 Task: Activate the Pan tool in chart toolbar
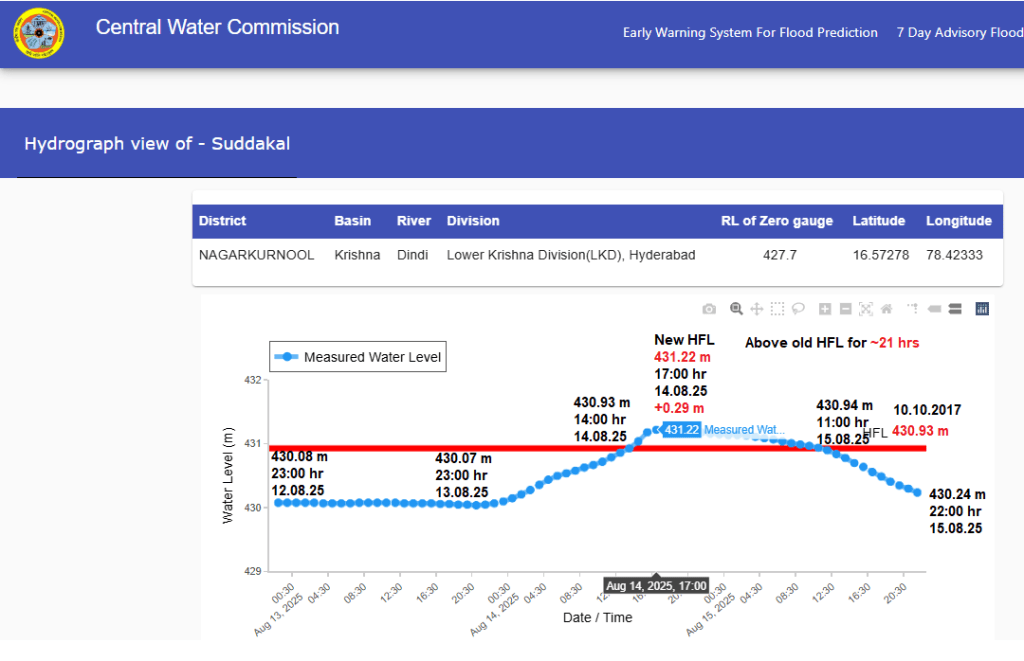coord(757,309)
